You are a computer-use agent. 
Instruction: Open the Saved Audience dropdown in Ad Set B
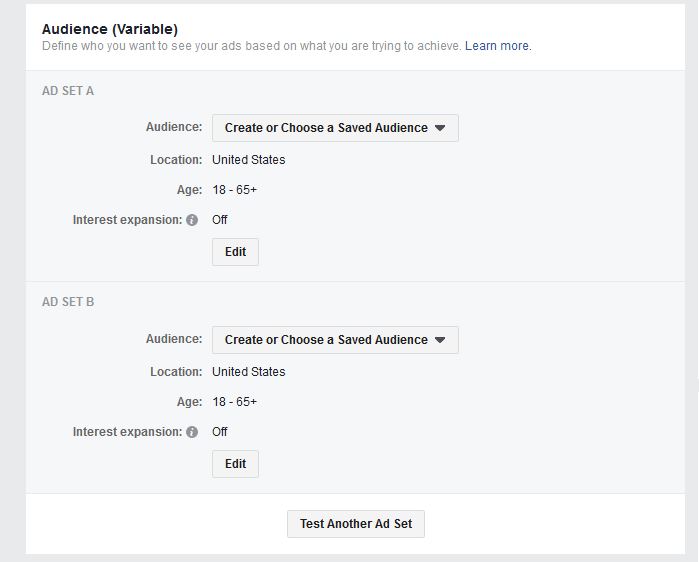coord(335,340)
